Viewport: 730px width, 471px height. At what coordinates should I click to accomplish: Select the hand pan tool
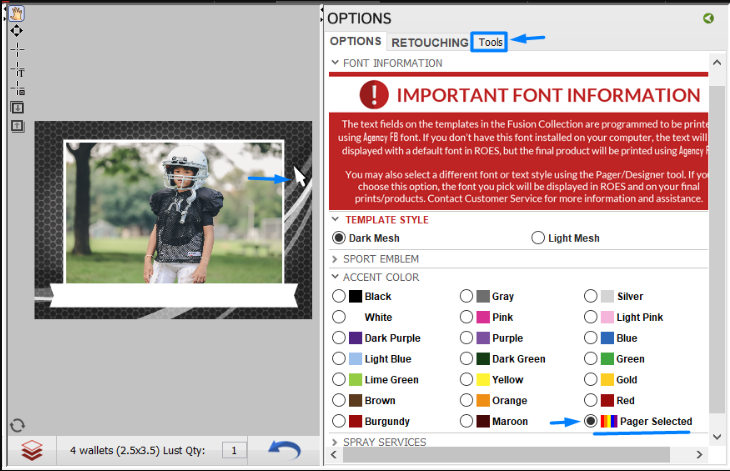pyautogui.click(x=17, y=14)
